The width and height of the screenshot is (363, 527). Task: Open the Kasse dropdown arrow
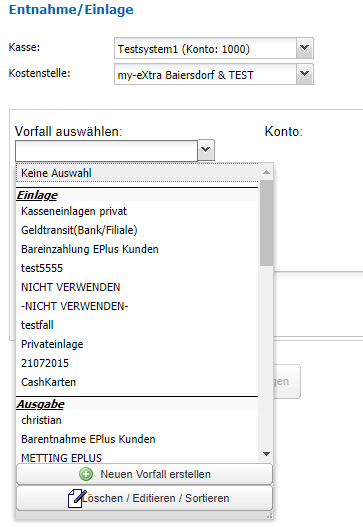305,48
